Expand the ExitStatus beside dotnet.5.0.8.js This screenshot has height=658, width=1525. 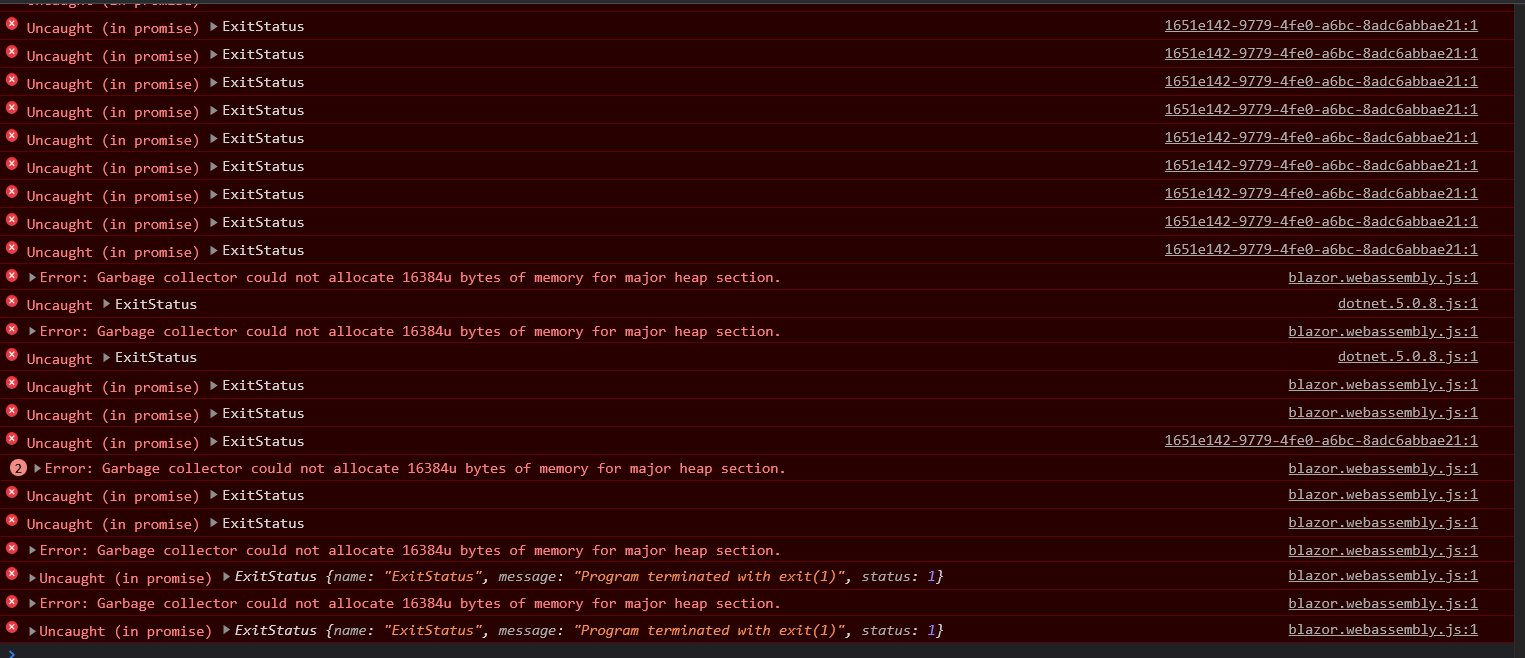click(x=107, y=303)
